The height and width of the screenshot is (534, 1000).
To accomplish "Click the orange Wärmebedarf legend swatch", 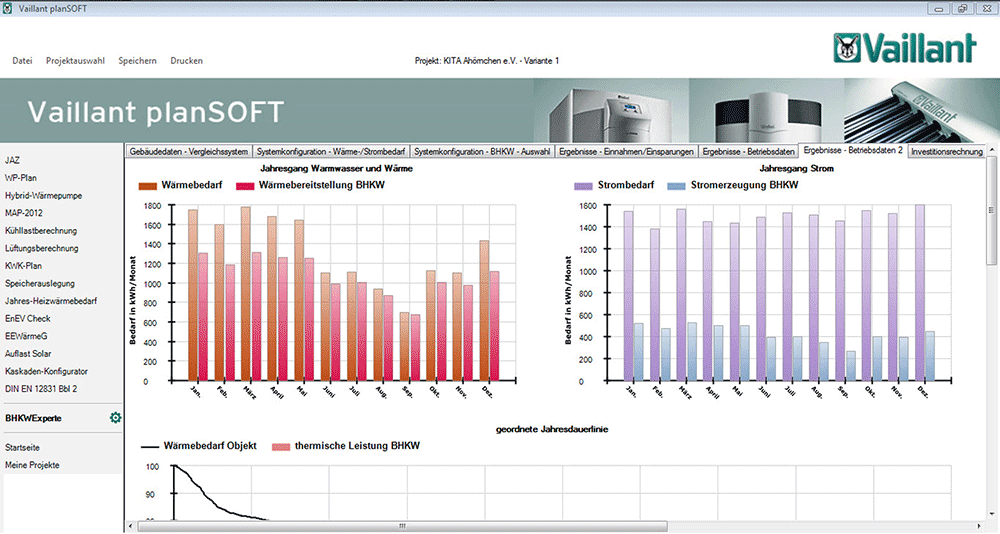I will pos(147,186).
